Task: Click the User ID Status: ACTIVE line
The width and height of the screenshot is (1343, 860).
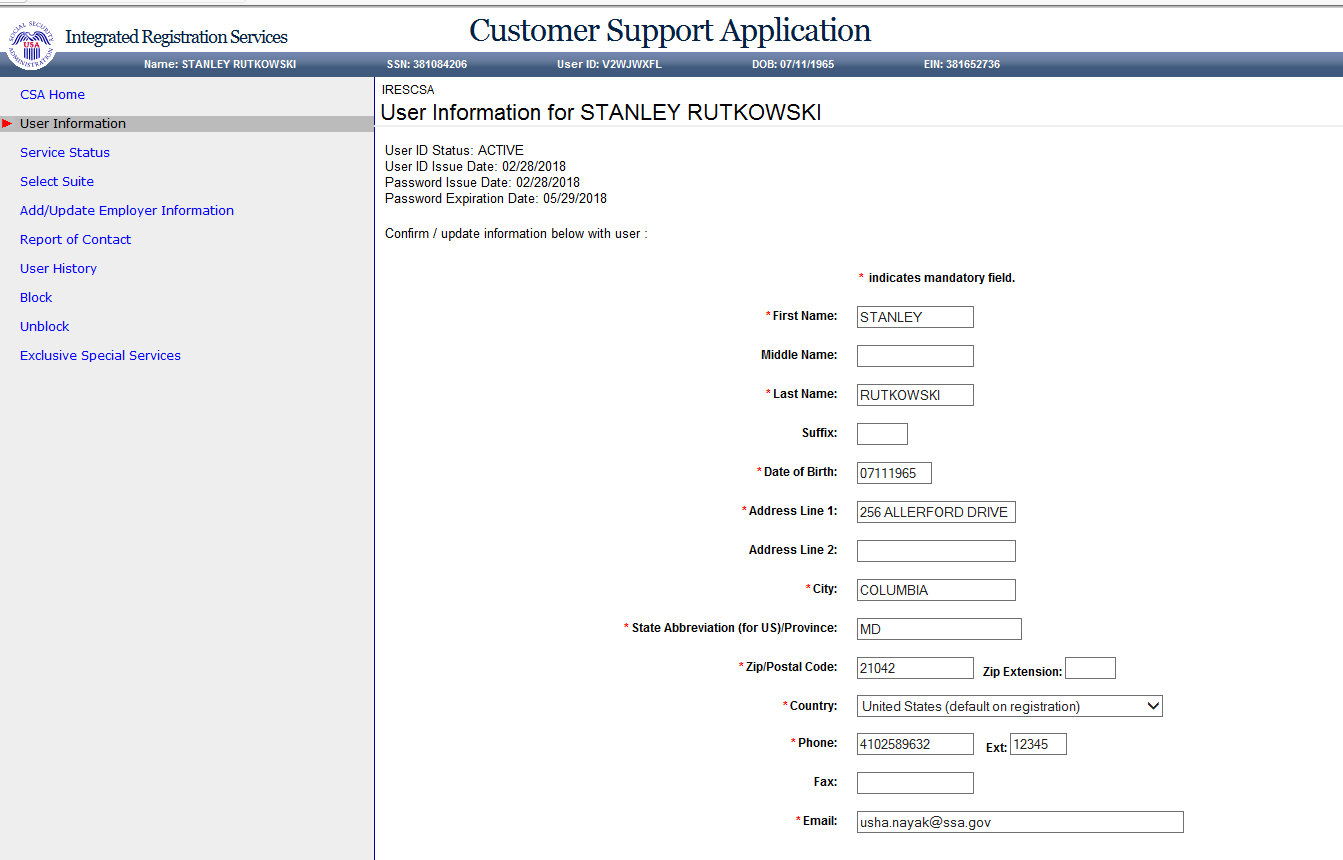Action: (x=454, y=151)
